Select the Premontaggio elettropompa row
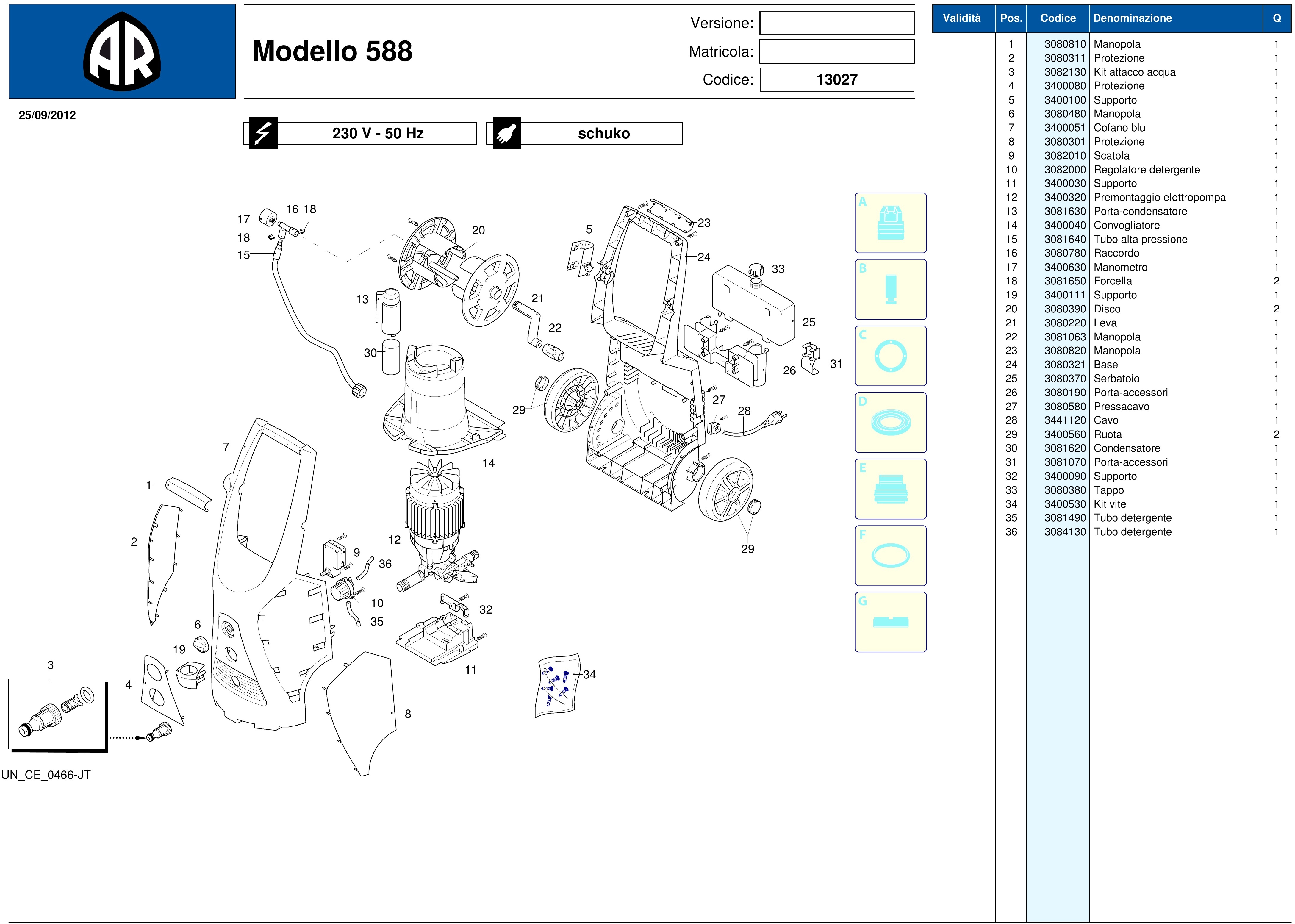1295x924 pixels. coord(1159,197)
